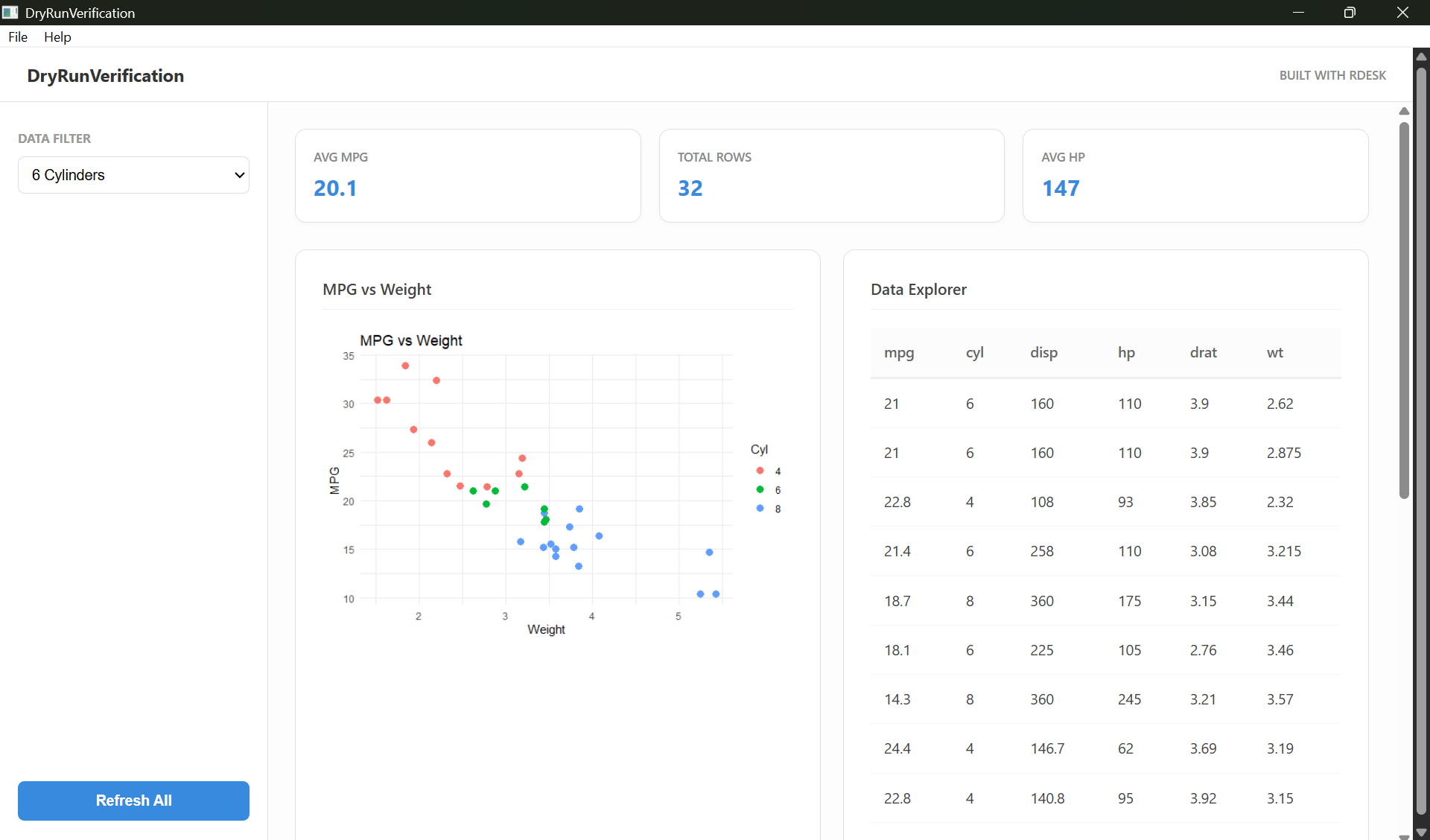The width and height of the screenshot is (1430, 840).
Task: Click the green 6-cylinder legend marker
Action: click(760, 489)
